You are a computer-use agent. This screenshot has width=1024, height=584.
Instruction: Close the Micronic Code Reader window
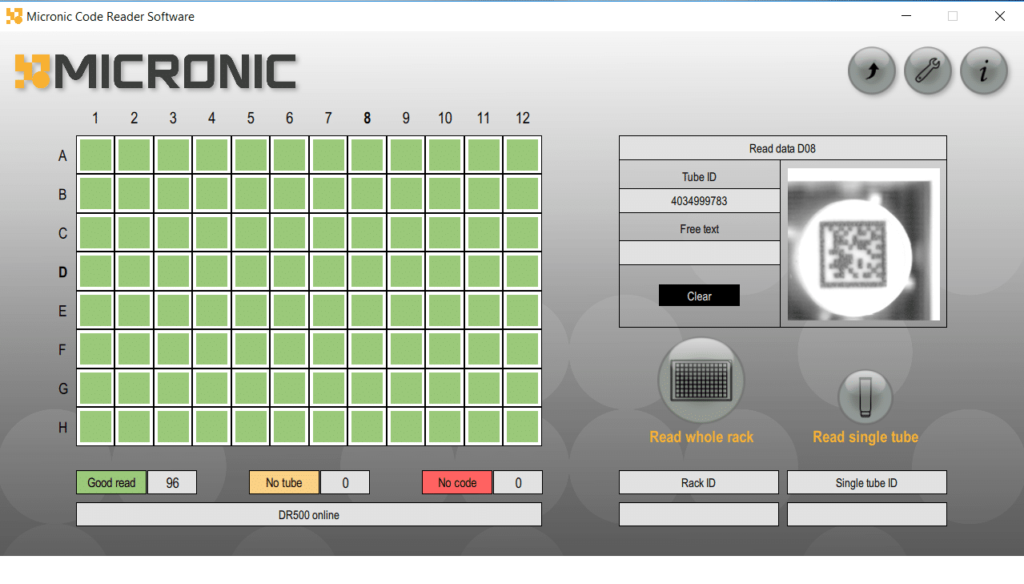(1000, 16)
